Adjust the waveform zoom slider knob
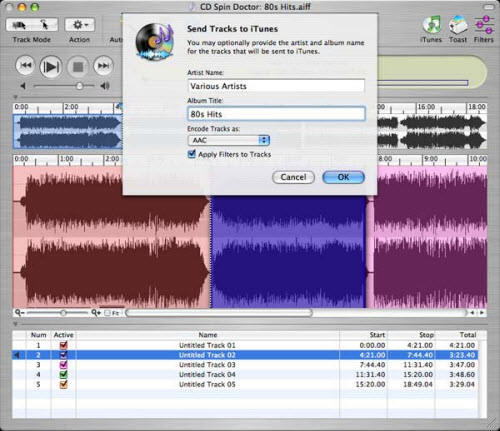This screenshot has width=500, height=431. (x=63, y=313)
